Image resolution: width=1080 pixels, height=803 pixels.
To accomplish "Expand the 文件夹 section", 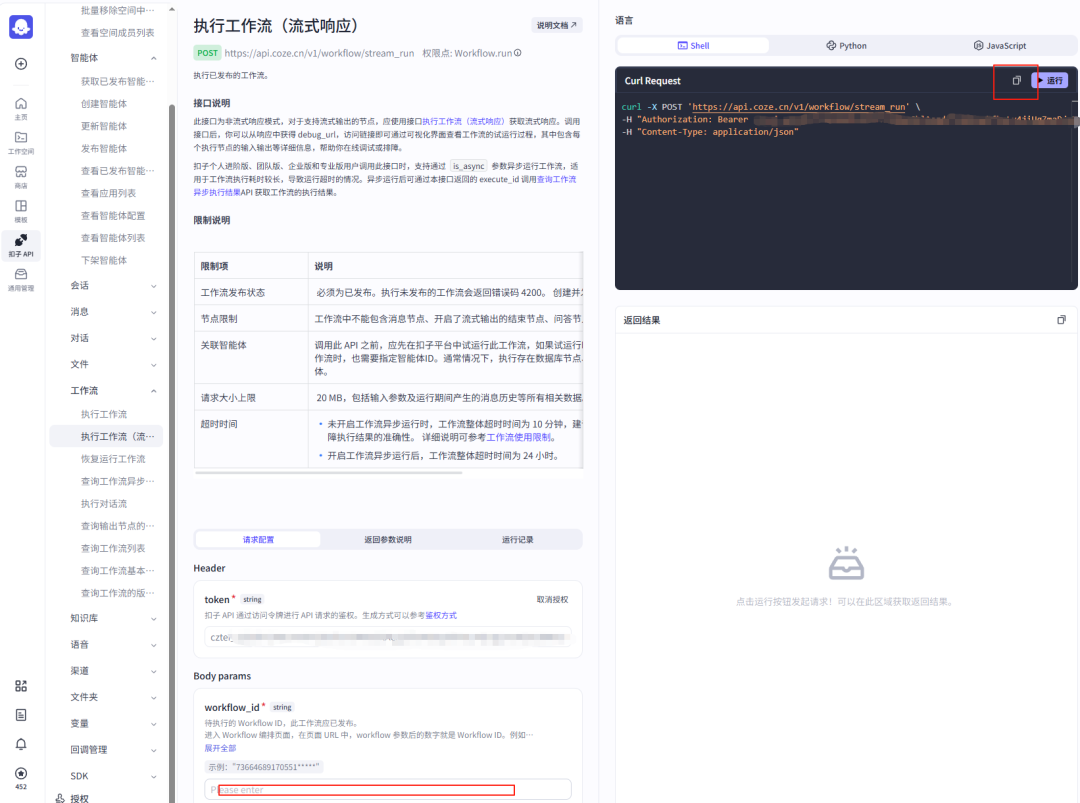I will pyautogui.click(x=154, y=698).
